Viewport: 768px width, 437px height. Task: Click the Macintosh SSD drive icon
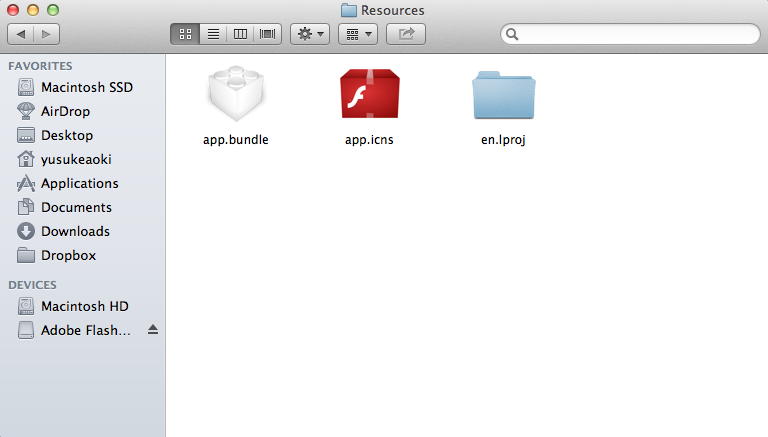(26, 87)
